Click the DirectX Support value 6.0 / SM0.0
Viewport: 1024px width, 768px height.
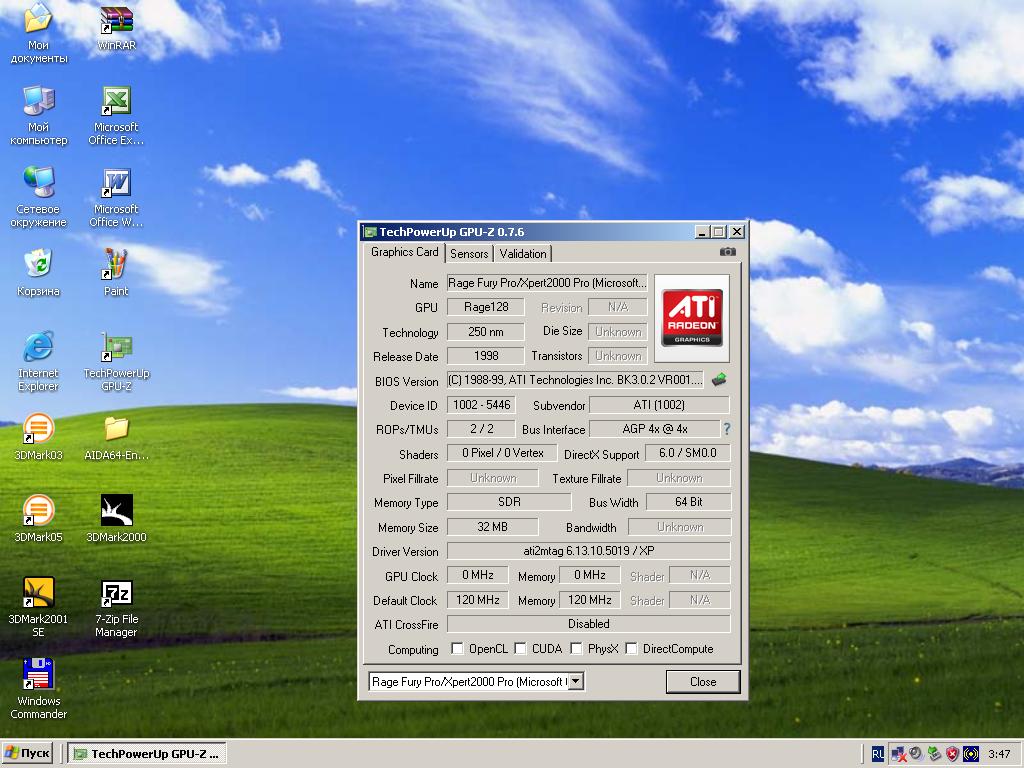pos(688,453)
